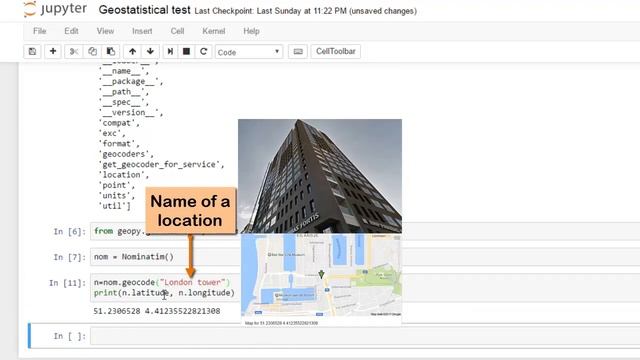This screenshot has width=640, height=360.
Task: Click the 'util' output line
Action: coord(114,206)
